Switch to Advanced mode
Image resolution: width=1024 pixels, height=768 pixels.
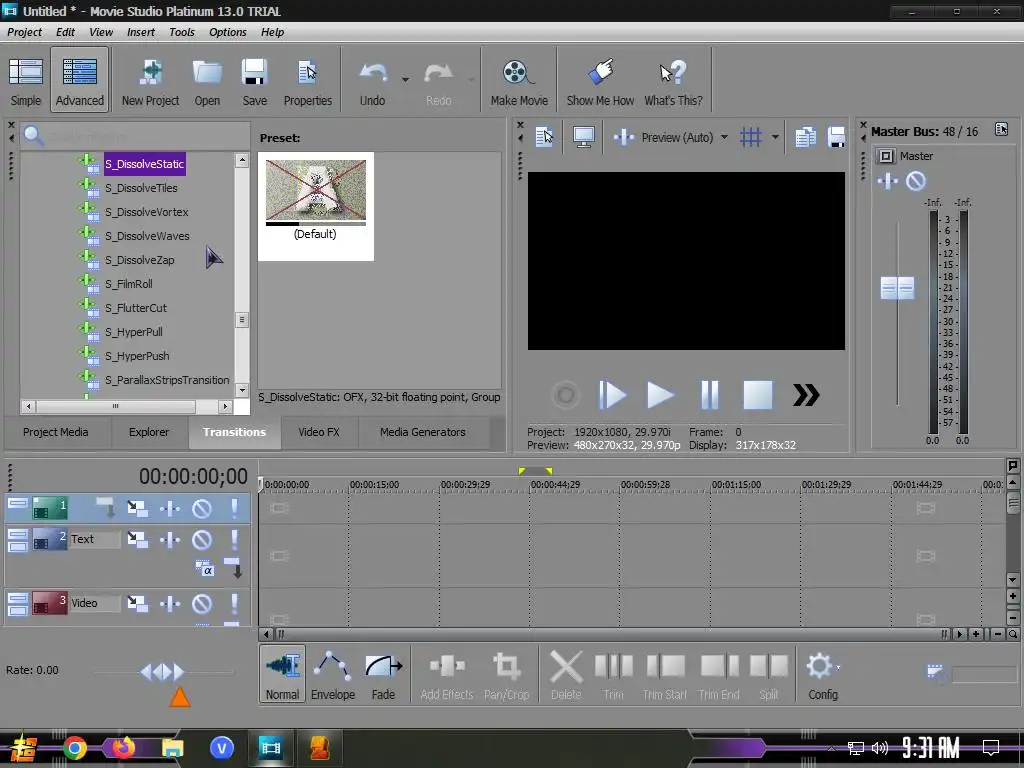79,82
